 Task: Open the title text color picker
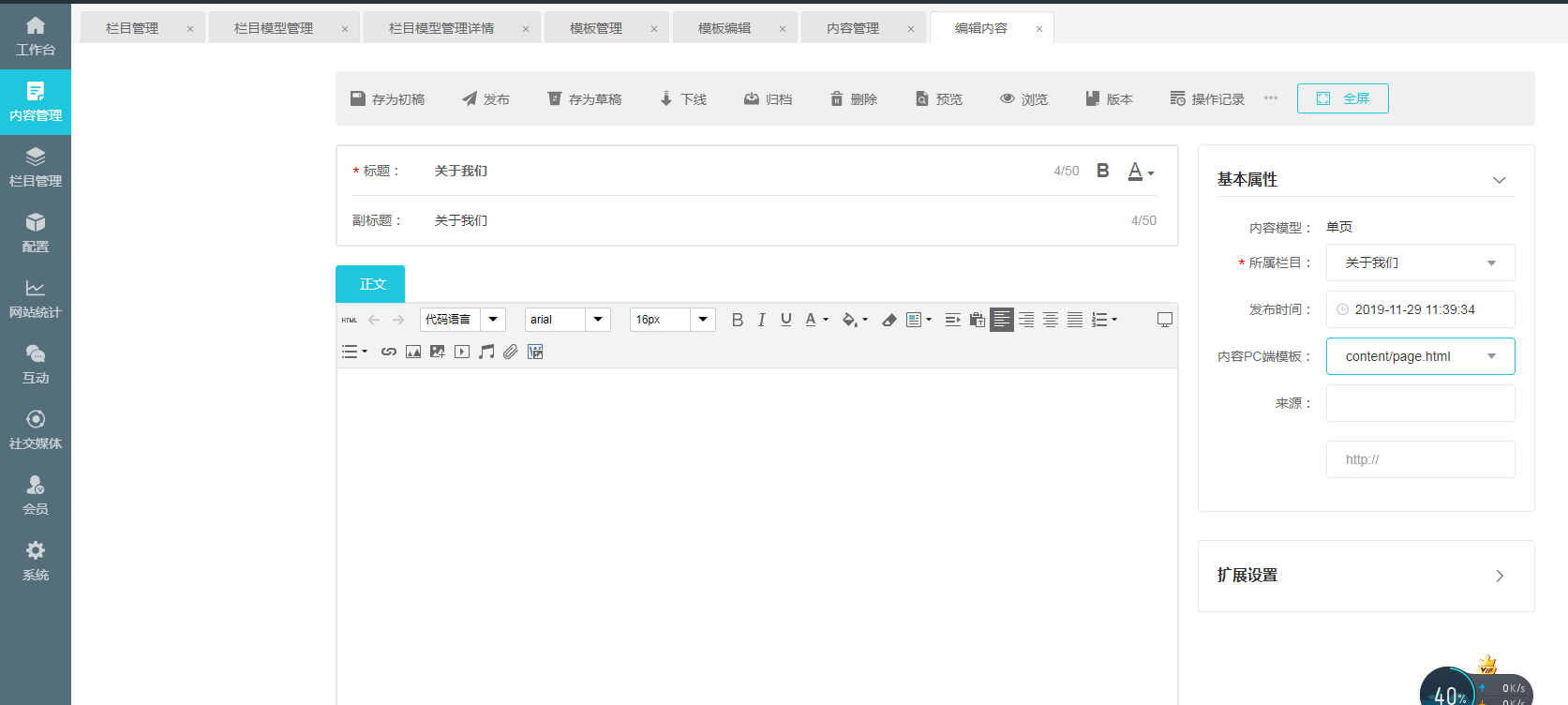1141,171
